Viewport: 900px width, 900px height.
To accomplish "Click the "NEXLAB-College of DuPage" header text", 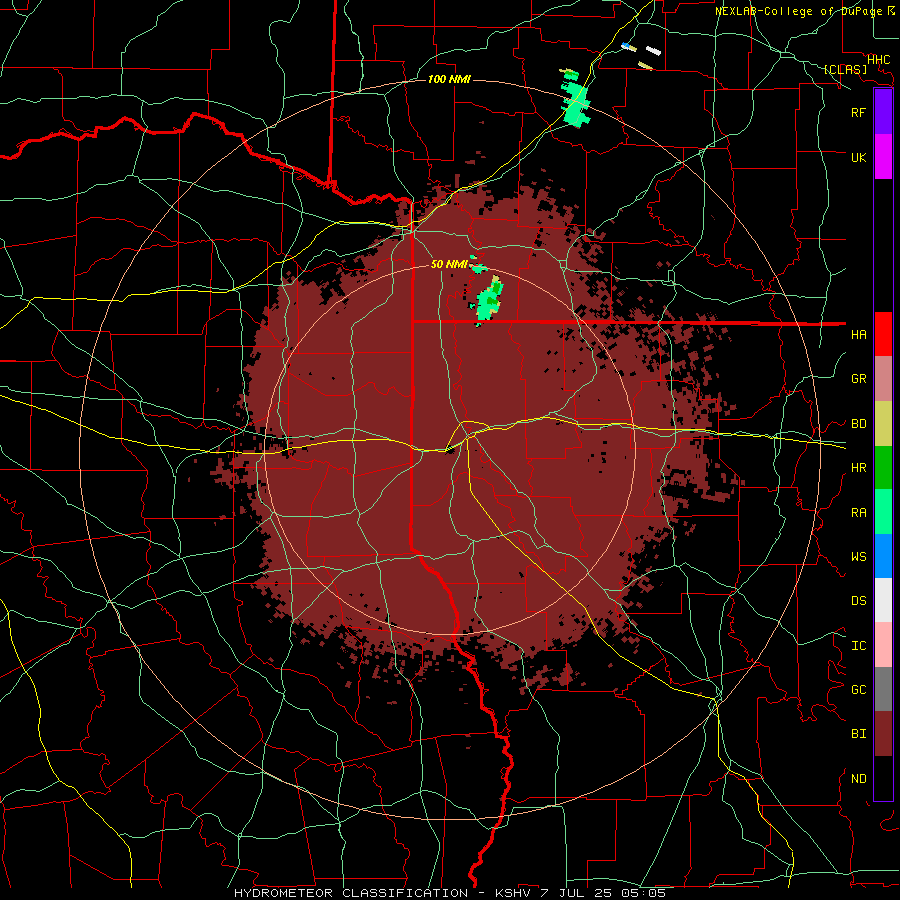I will pyautogui.click(x=800, y=11).
